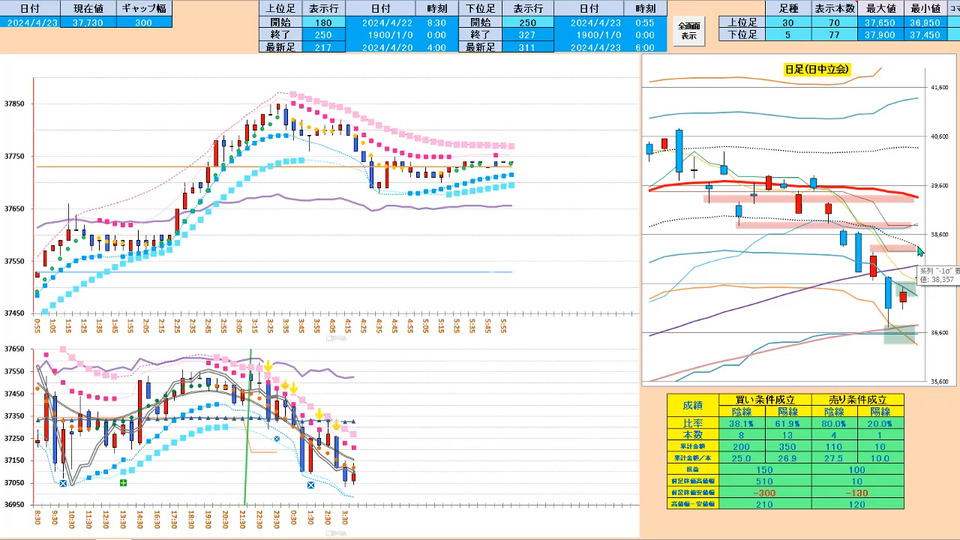This screenshot has height=540, width=960.
Task: Select the buy-side 損益 cell 150
Action: [765, 470]
